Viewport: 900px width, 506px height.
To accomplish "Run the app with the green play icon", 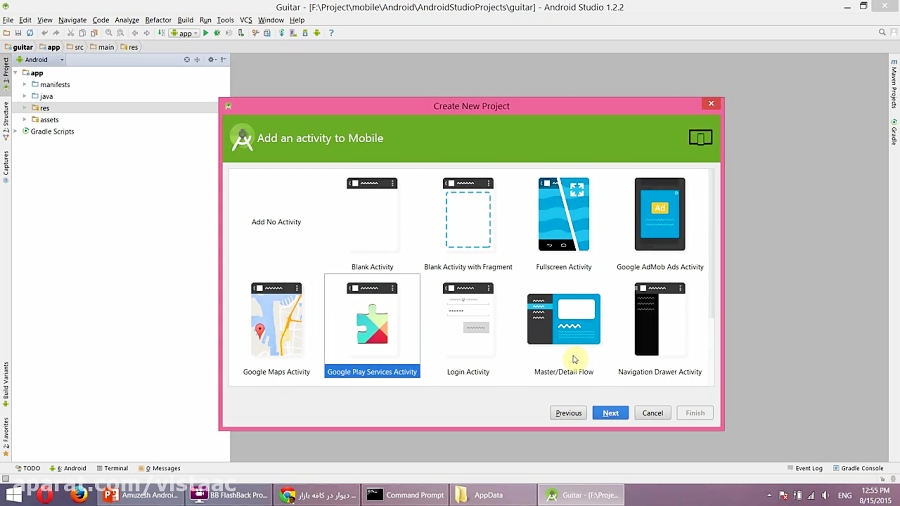I will (x=205, y=33).
